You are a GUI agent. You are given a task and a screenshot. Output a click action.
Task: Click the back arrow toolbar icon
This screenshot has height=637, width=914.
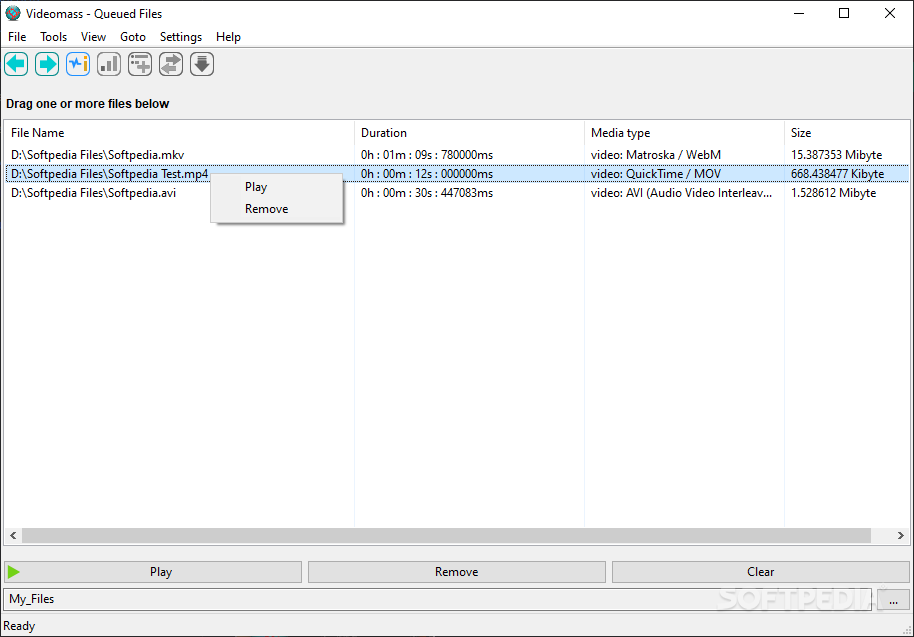[x=16, y=64]
